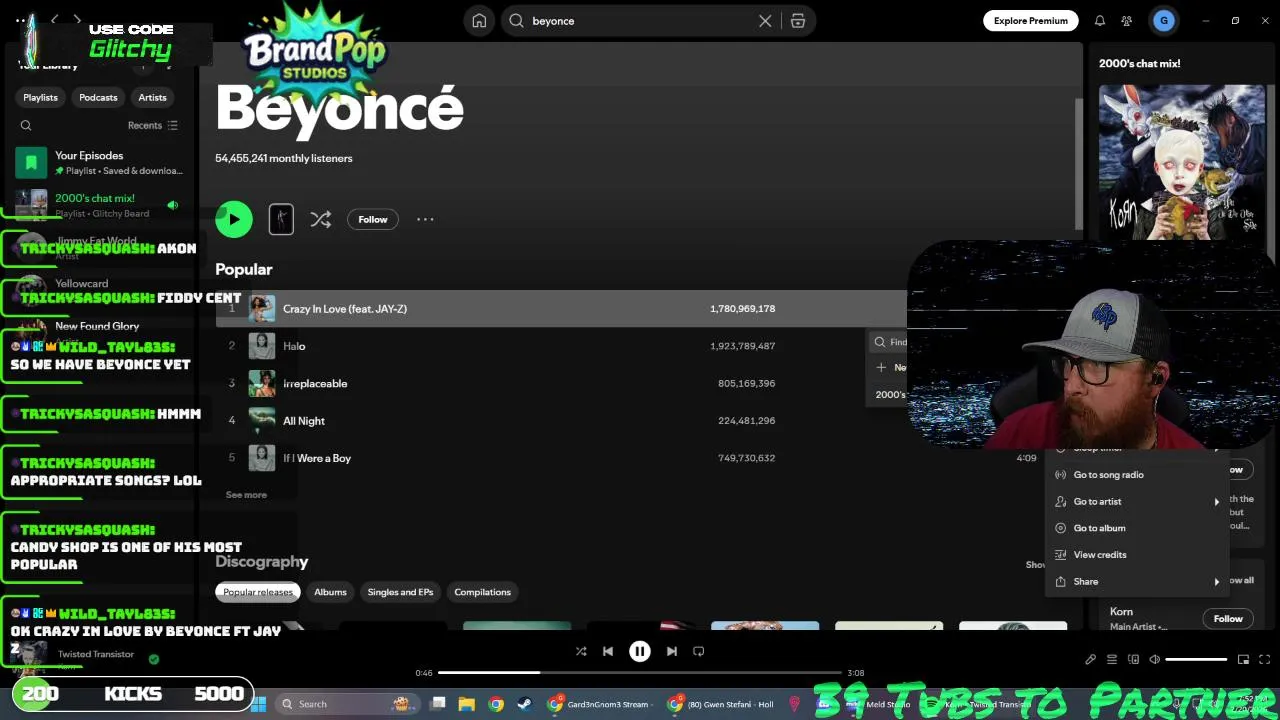This screenshot has width=1280, height=720.
Task: Mute with the volume speaker icon
Action: coord(1154,660)
